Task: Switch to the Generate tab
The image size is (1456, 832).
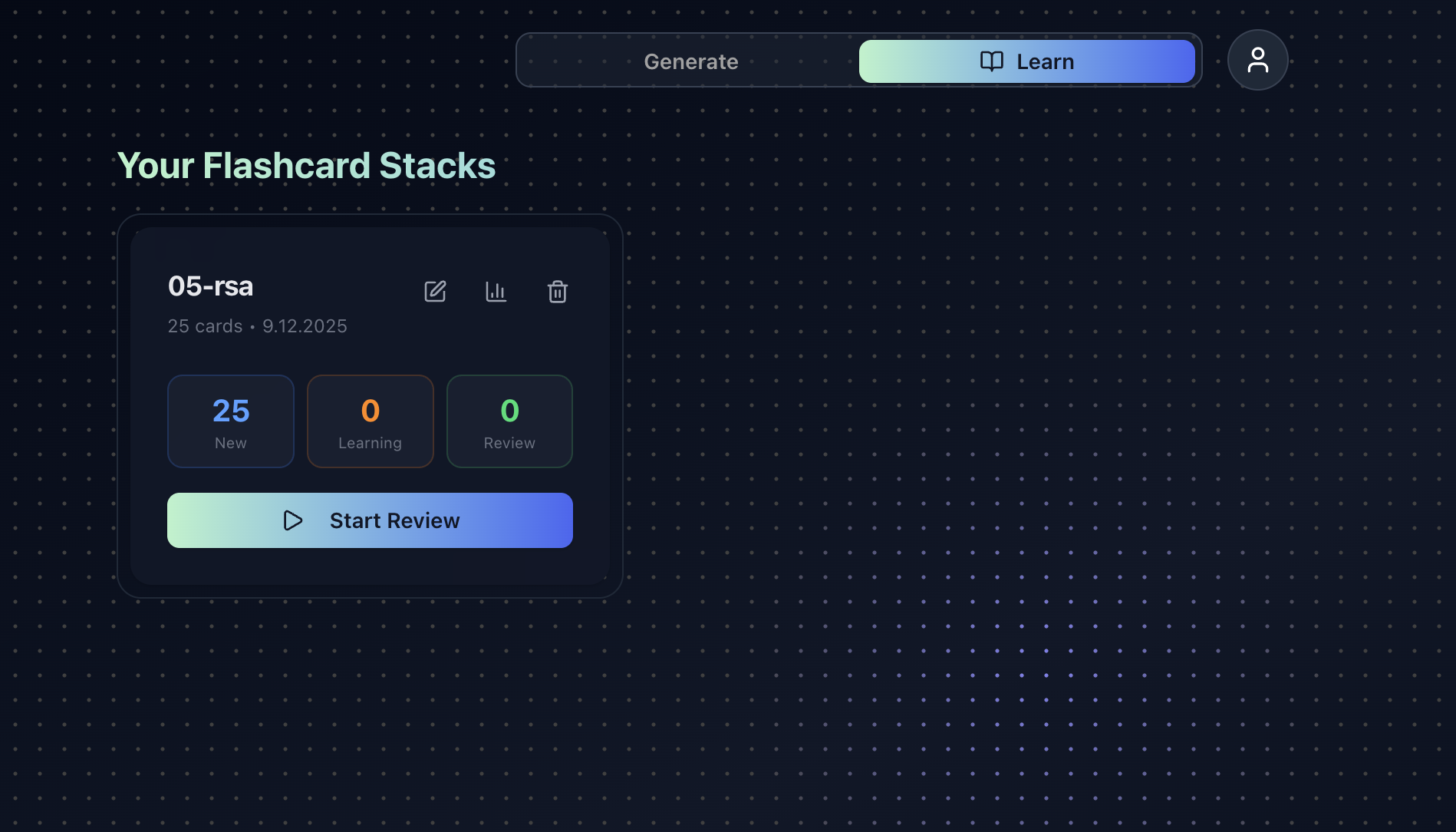Action: click(x=690, y=61)
